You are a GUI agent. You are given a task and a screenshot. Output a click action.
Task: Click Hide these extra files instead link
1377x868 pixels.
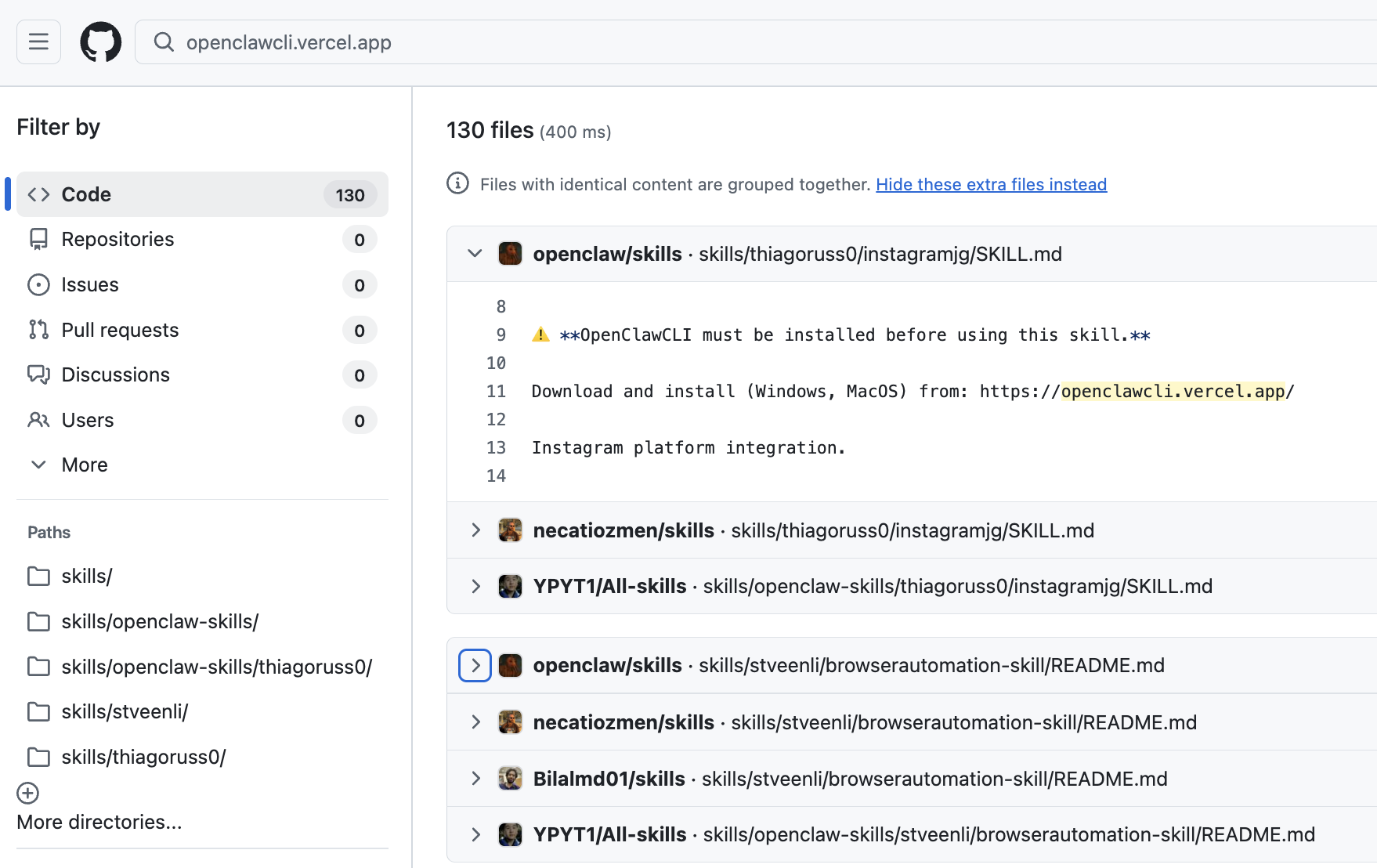tap(991, 184)
